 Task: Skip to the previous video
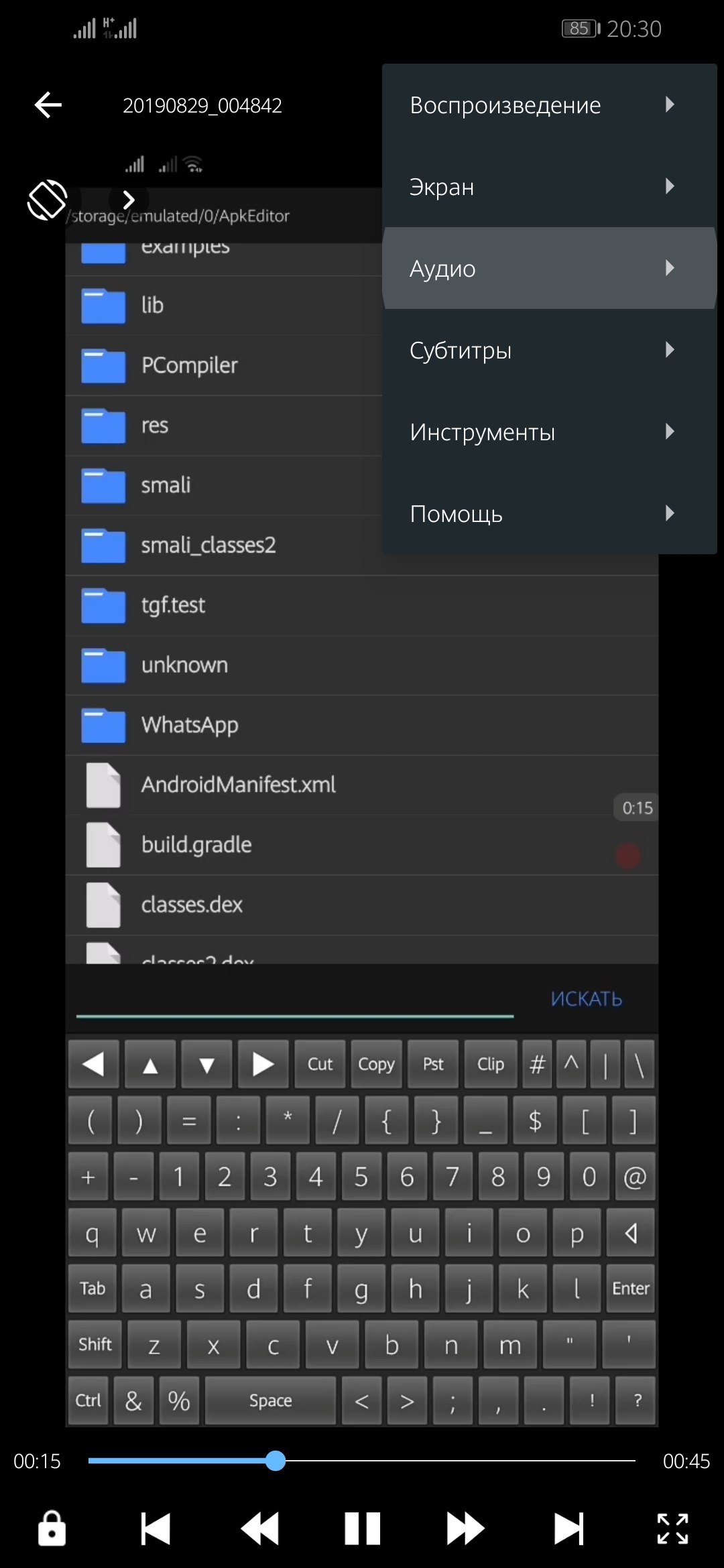coord(156,1528)
